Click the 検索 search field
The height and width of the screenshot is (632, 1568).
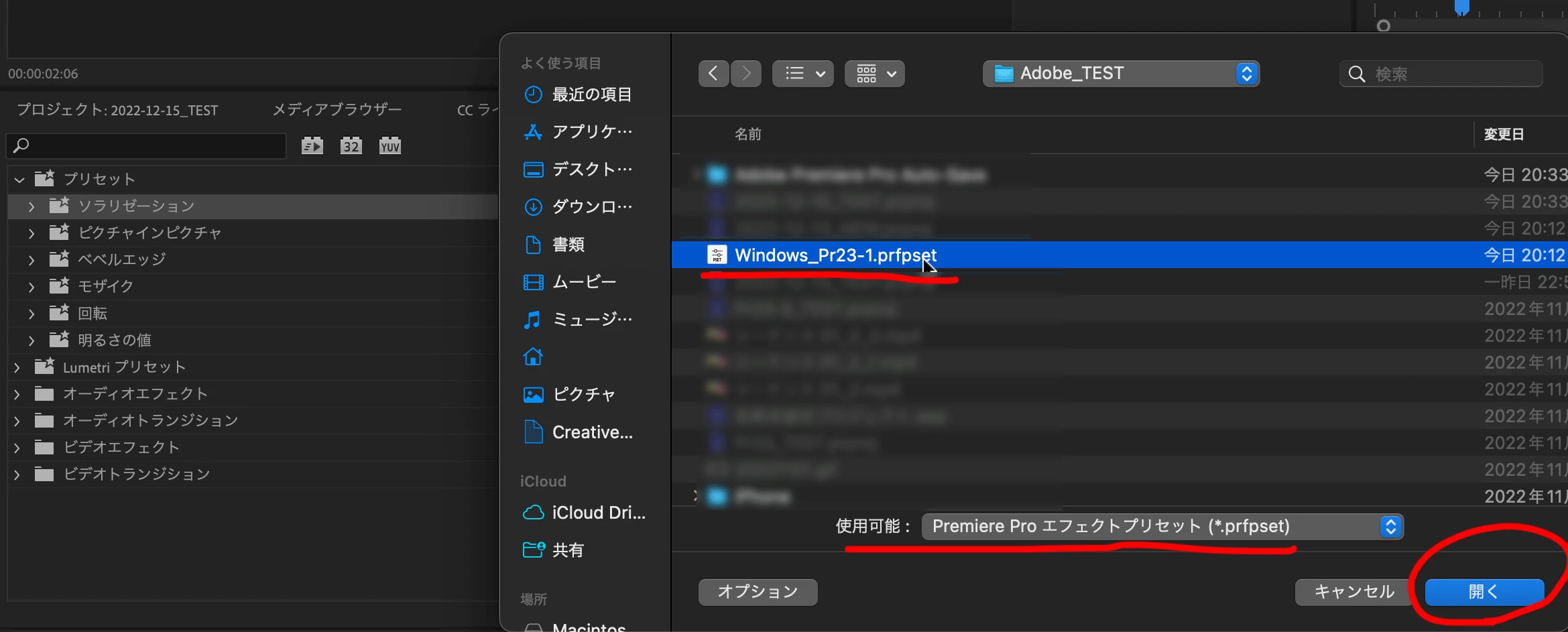click(x=1441, y=74)
